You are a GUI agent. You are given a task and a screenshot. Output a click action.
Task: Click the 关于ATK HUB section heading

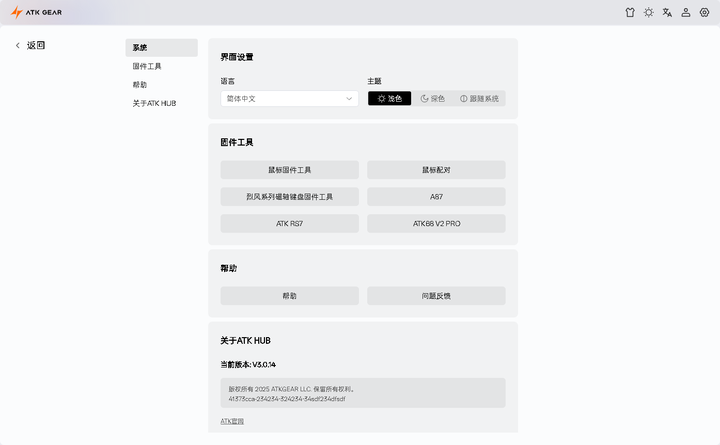[245, 341]
